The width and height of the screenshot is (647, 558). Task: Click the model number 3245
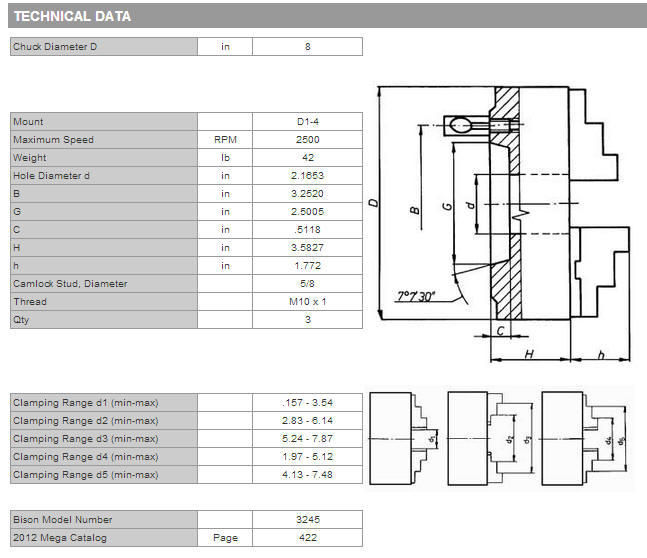point(307,520)
